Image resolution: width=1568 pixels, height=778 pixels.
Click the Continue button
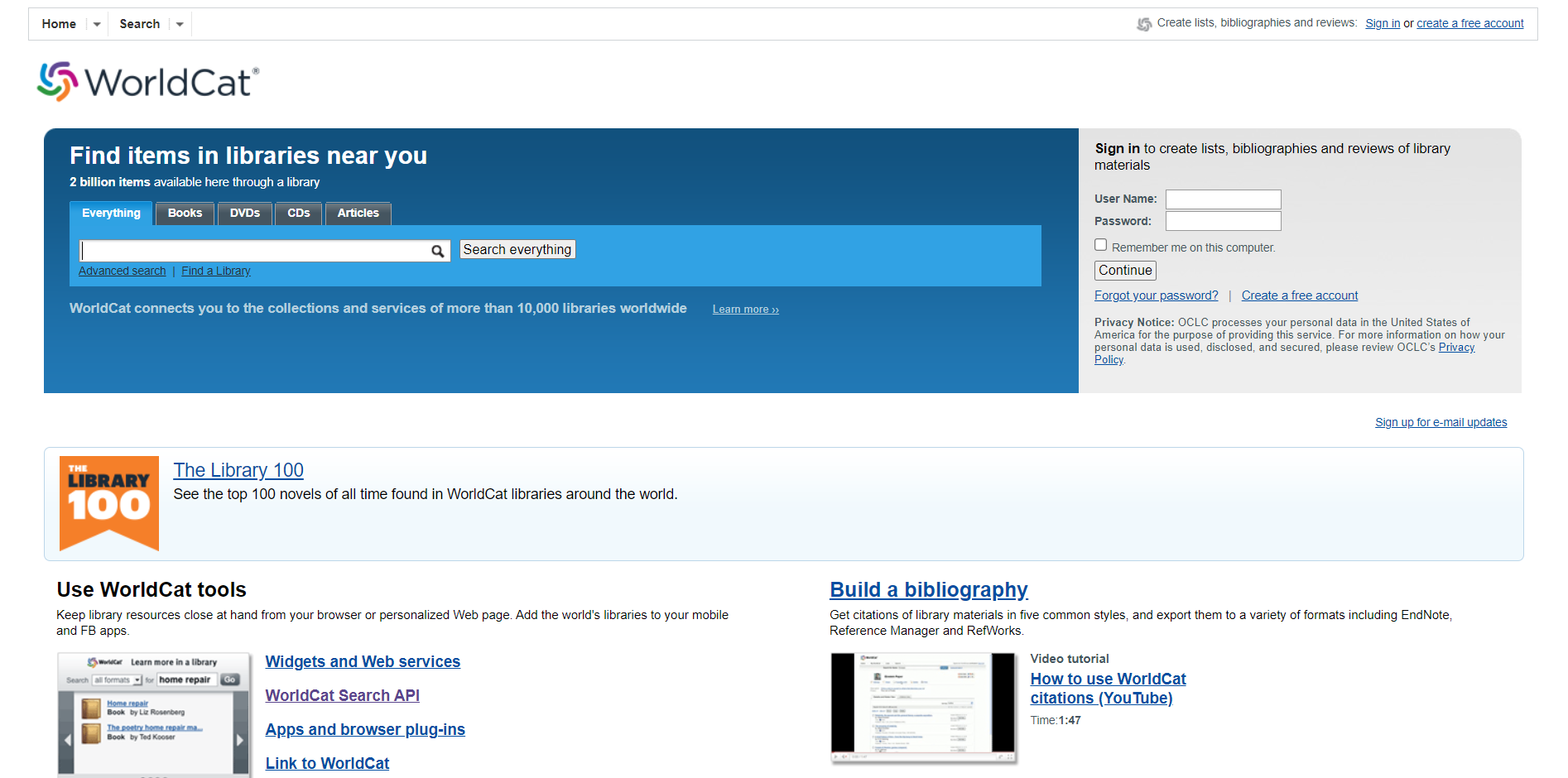[1125, 271]
